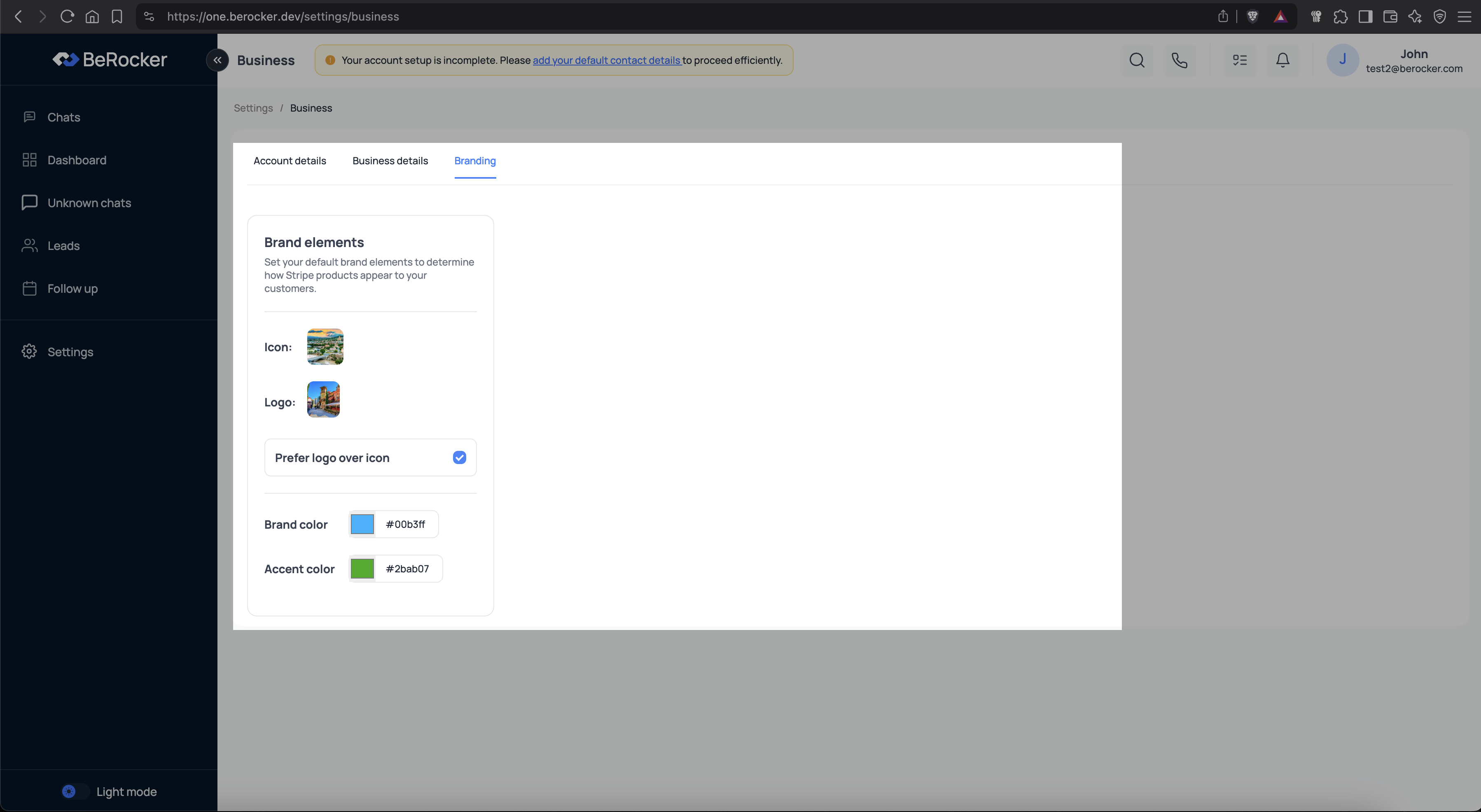Click the Logo thumbnail image
The width and height of the screenshot is (1481, 812).
pyautogui.click(x=323, y=399)
